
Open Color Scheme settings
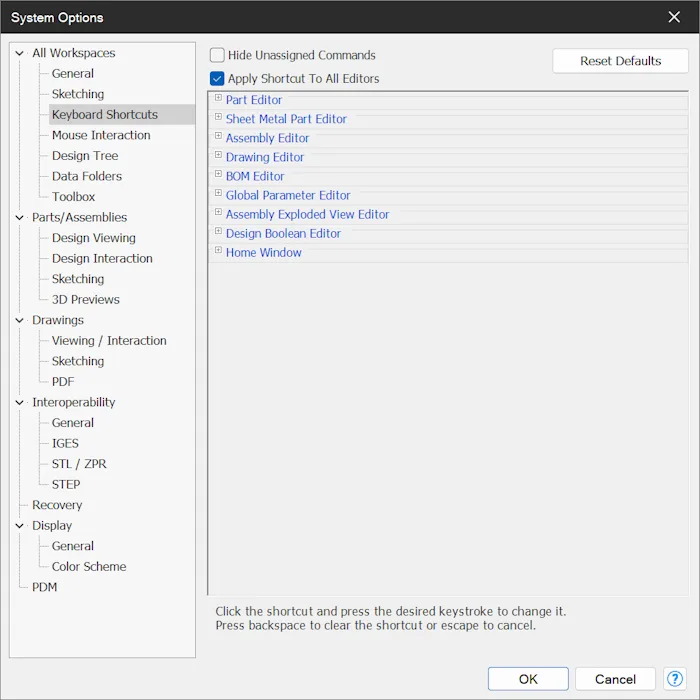point(89,567)
